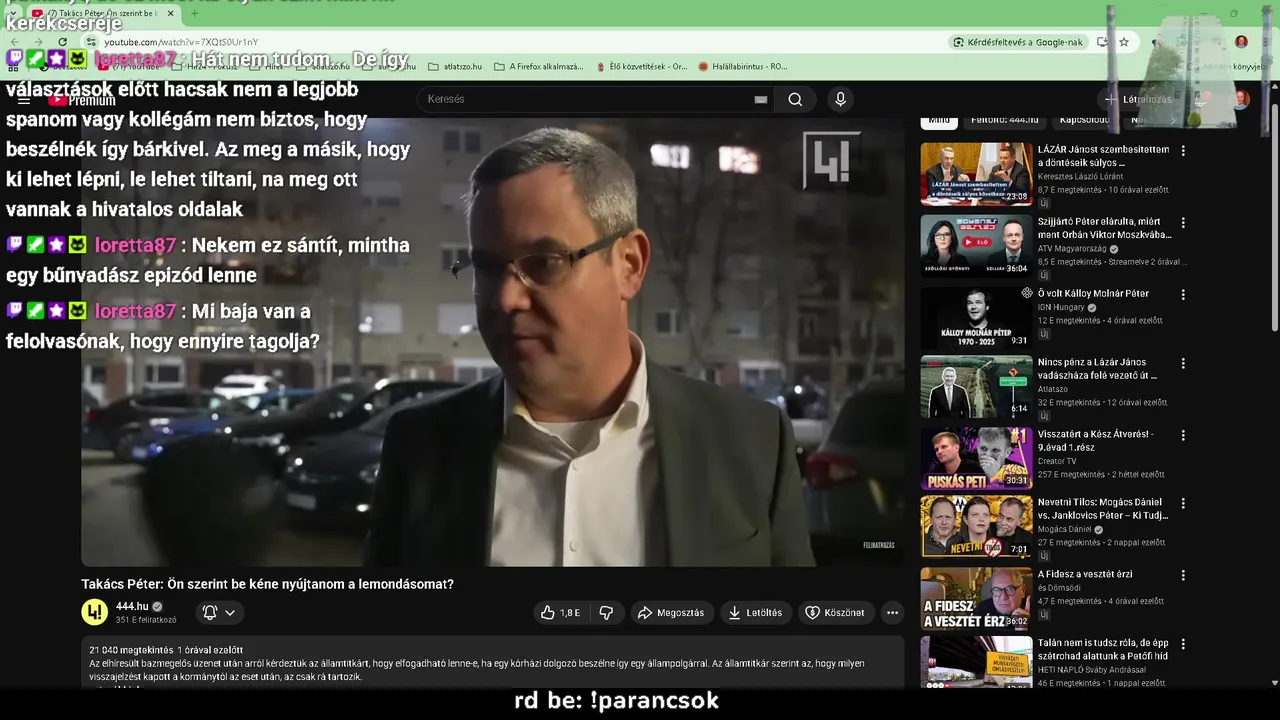Select the Kapcsolódó filter chip
The width and height of the screenshot is (1280, 720).
point(1084,121)
